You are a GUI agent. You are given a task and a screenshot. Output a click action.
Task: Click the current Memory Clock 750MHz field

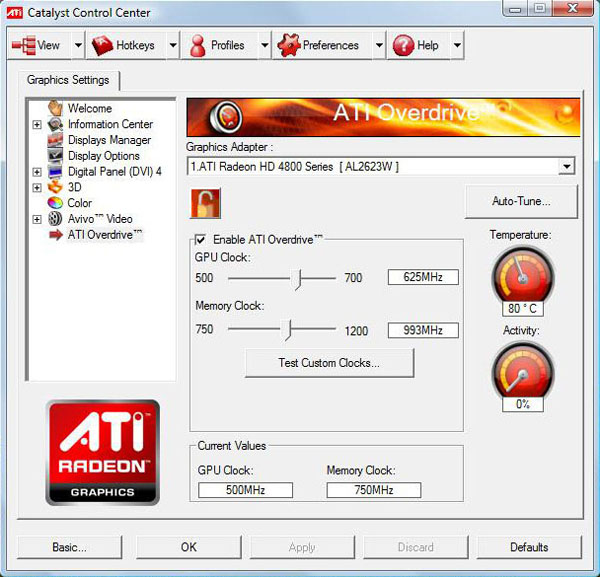[374, 490]
